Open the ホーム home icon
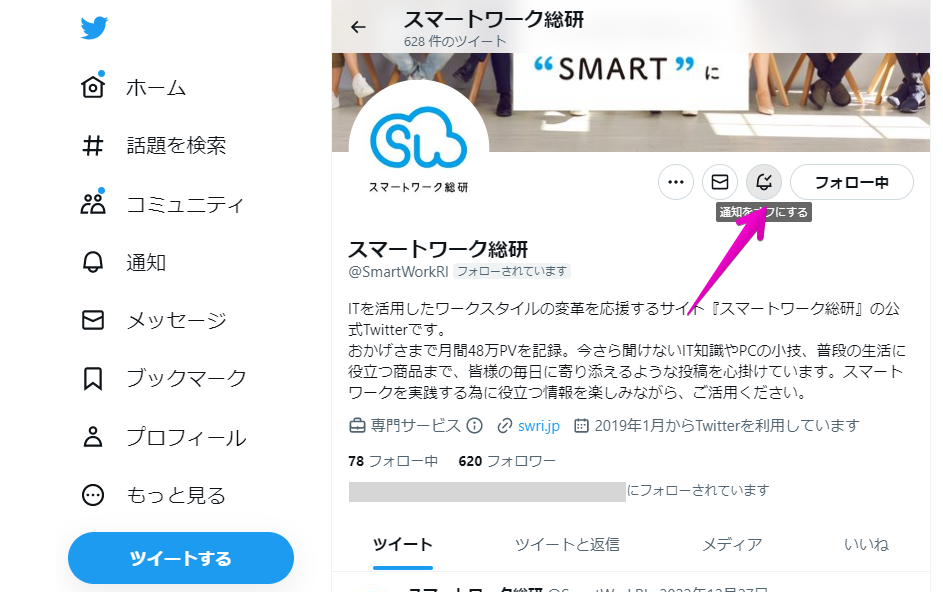This screenshot has width=943, height=592. [93, 87]
